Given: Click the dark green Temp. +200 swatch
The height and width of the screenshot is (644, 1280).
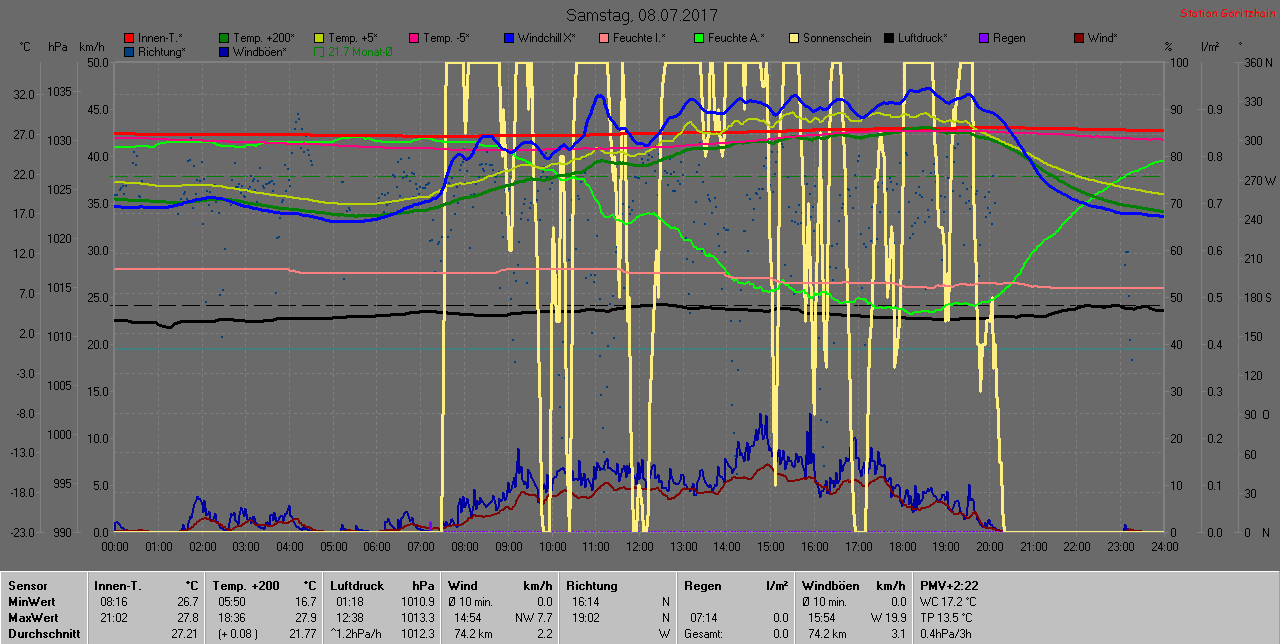Looking at the screenshot, I should 224,38.
